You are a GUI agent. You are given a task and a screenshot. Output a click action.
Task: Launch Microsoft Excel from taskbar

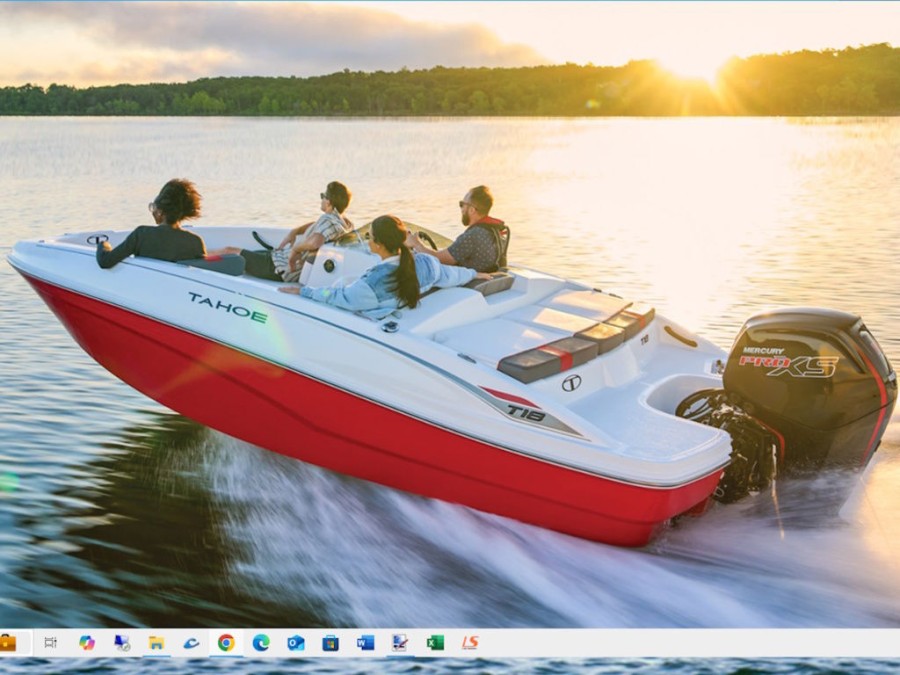435,643
